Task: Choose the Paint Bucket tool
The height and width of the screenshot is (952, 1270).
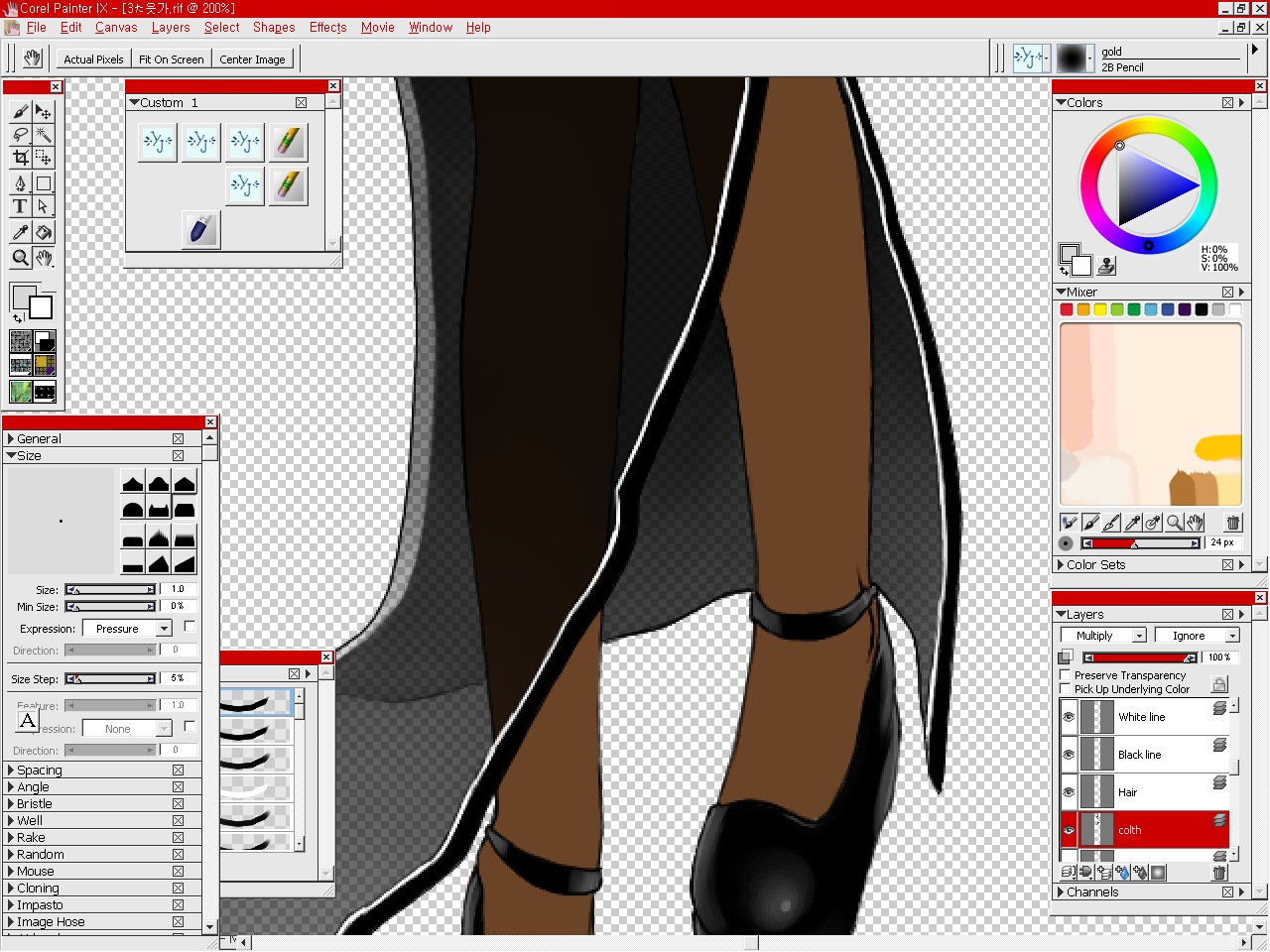Action: pos(44,232)
